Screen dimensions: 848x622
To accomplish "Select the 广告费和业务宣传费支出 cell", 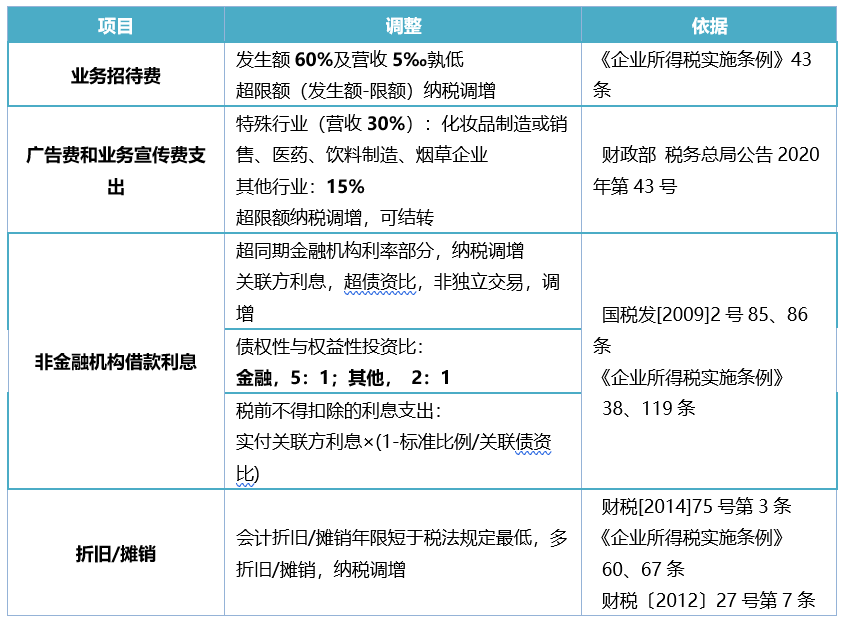I will click(x=116, y=170).
